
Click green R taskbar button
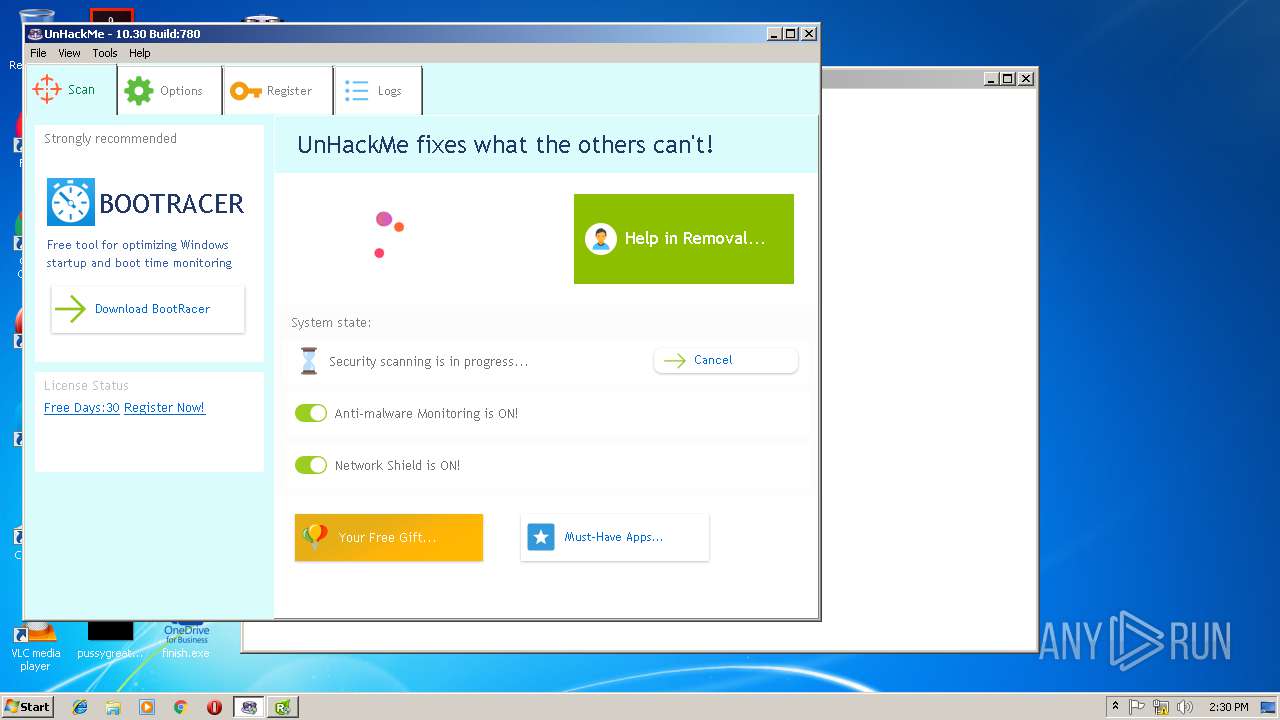[283, 707]
